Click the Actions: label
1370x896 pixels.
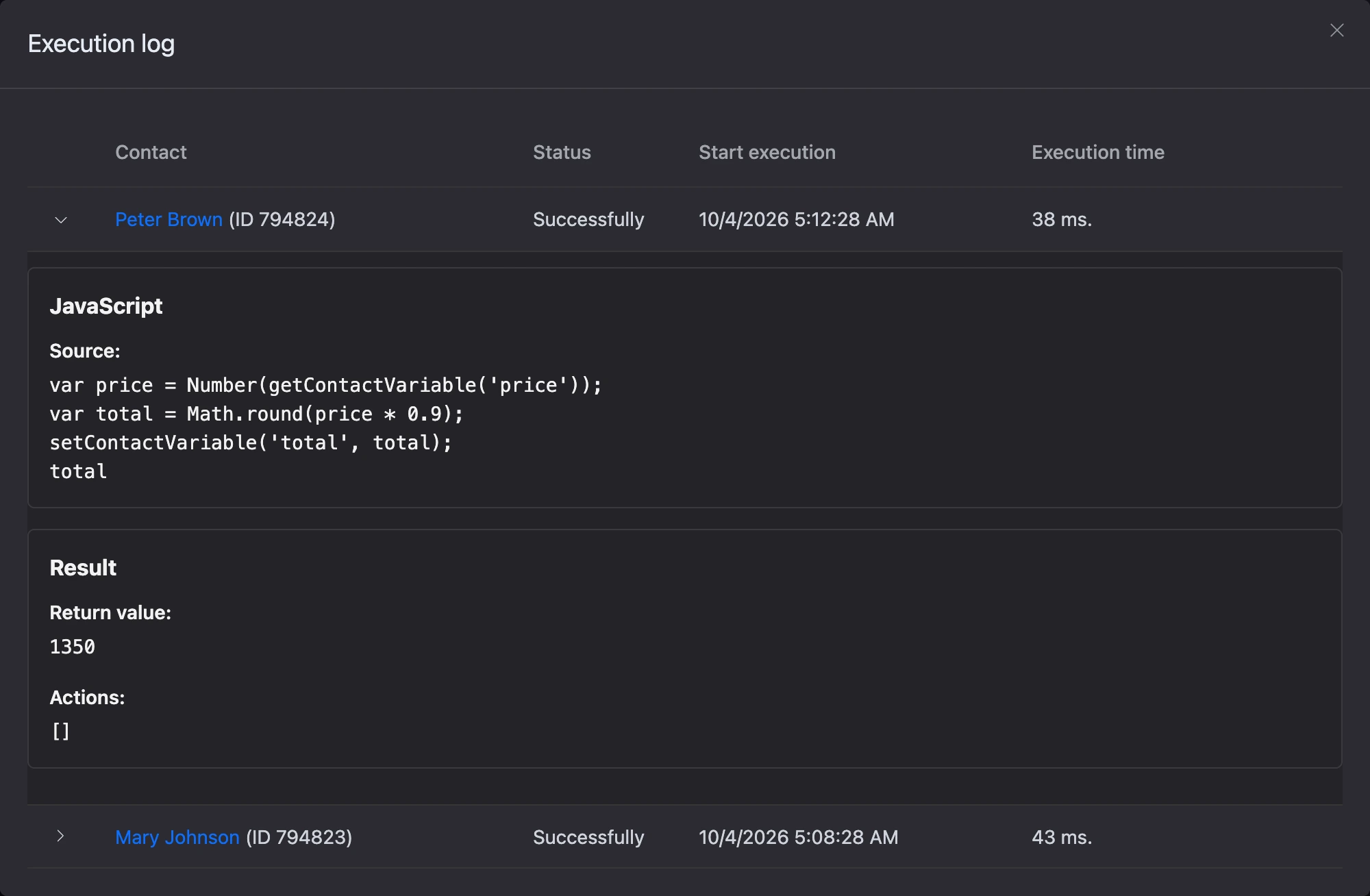[87, 697]
